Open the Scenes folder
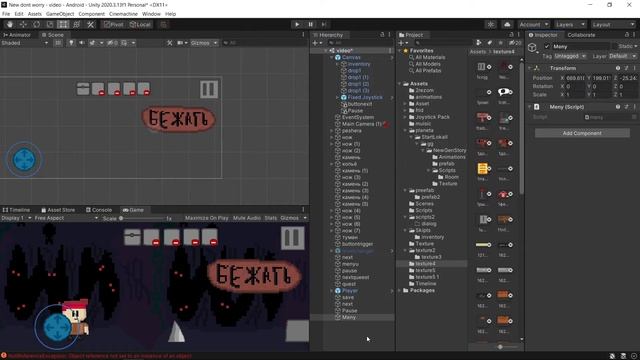This screenshot has width=640, height=360. pyautogui.click(x=424, y=204)
